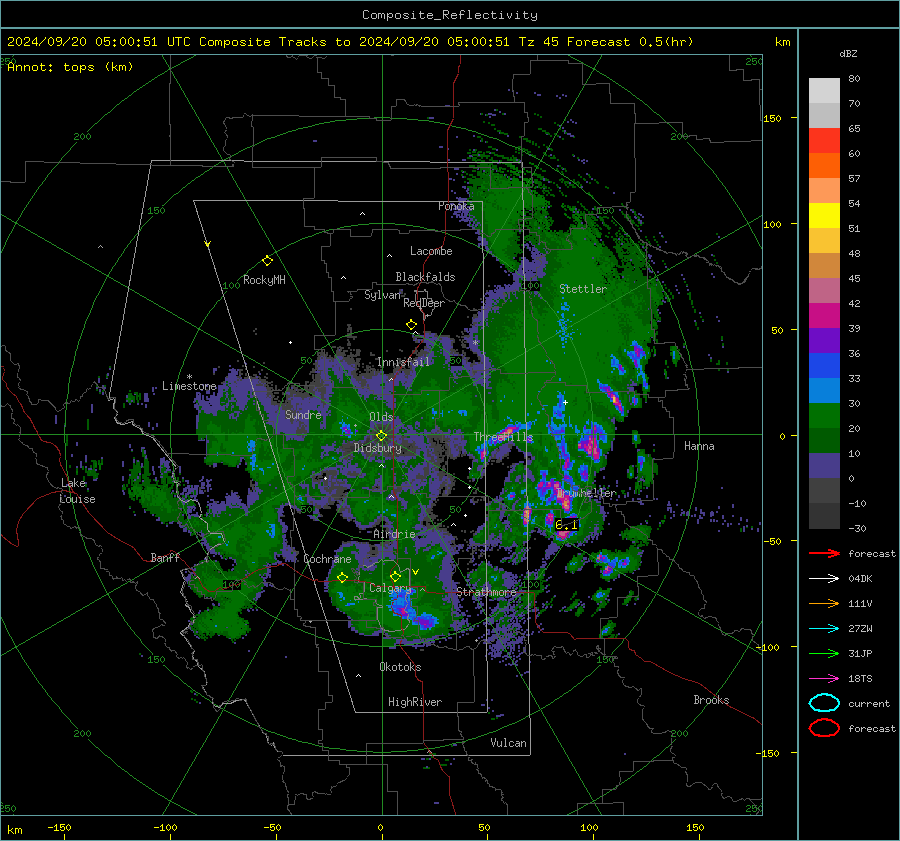
Task: Click the RedDeer city label
Action: point(424,303)
